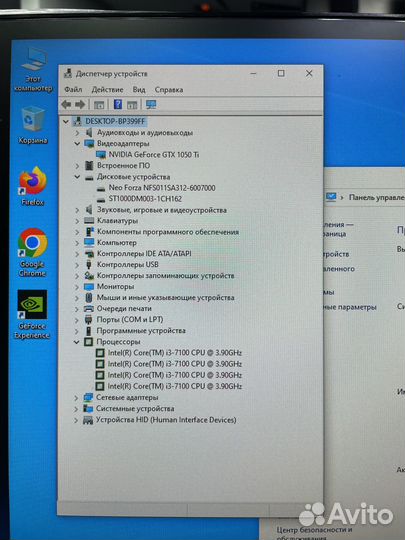The height and width of the screenshot is (540, 405).
Task: Click the Контроллеры USB plug icon
Action: pos(89,265)
